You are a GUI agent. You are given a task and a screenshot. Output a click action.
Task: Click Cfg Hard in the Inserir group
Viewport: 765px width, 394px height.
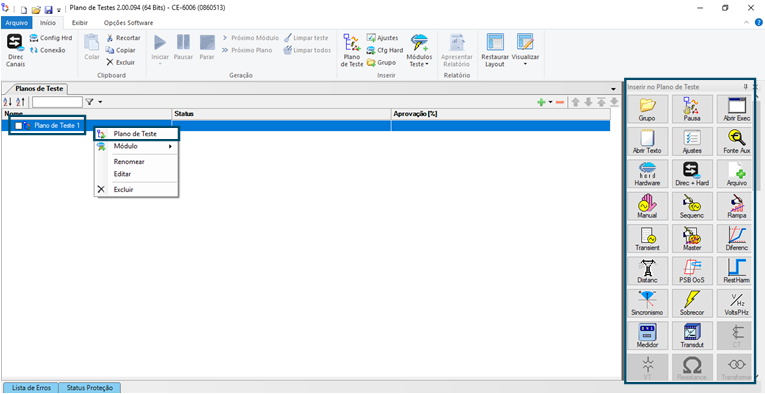click(384, 50)
